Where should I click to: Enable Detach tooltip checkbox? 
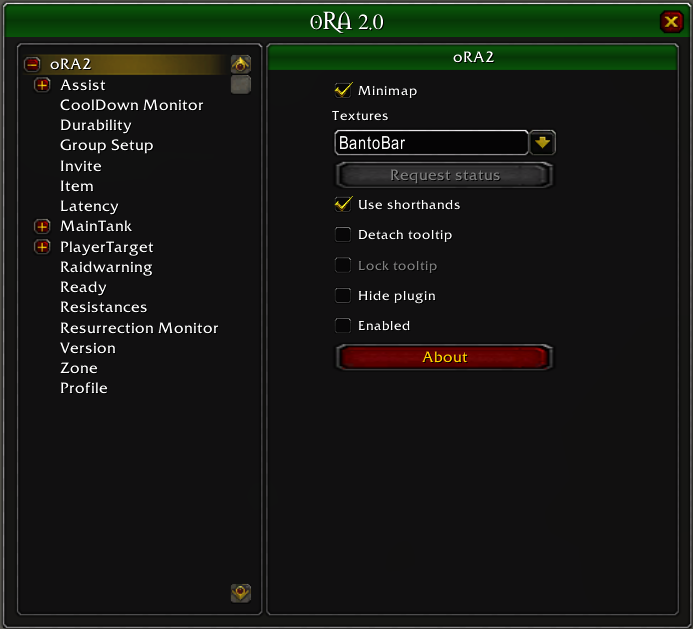pos(343,234)
